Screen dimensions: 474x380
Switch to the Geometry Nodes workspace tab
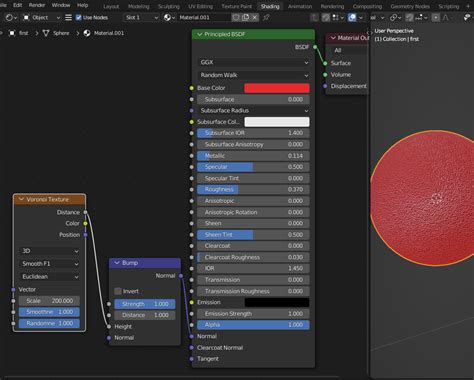click(x=410, y=6)
